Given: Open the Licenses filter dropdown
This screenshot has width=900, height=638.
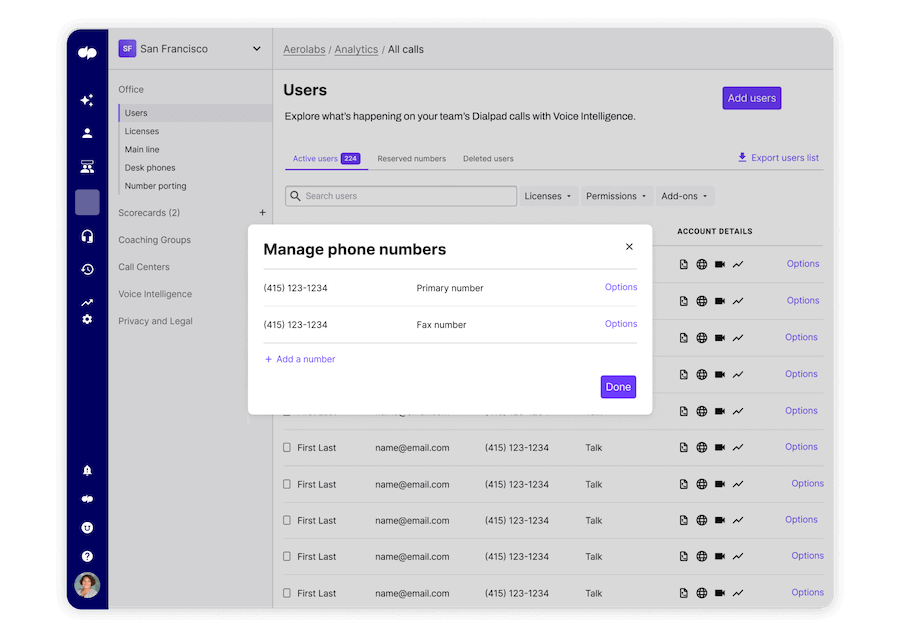Looking at the screenshot, I should click(x=547, y=196).
